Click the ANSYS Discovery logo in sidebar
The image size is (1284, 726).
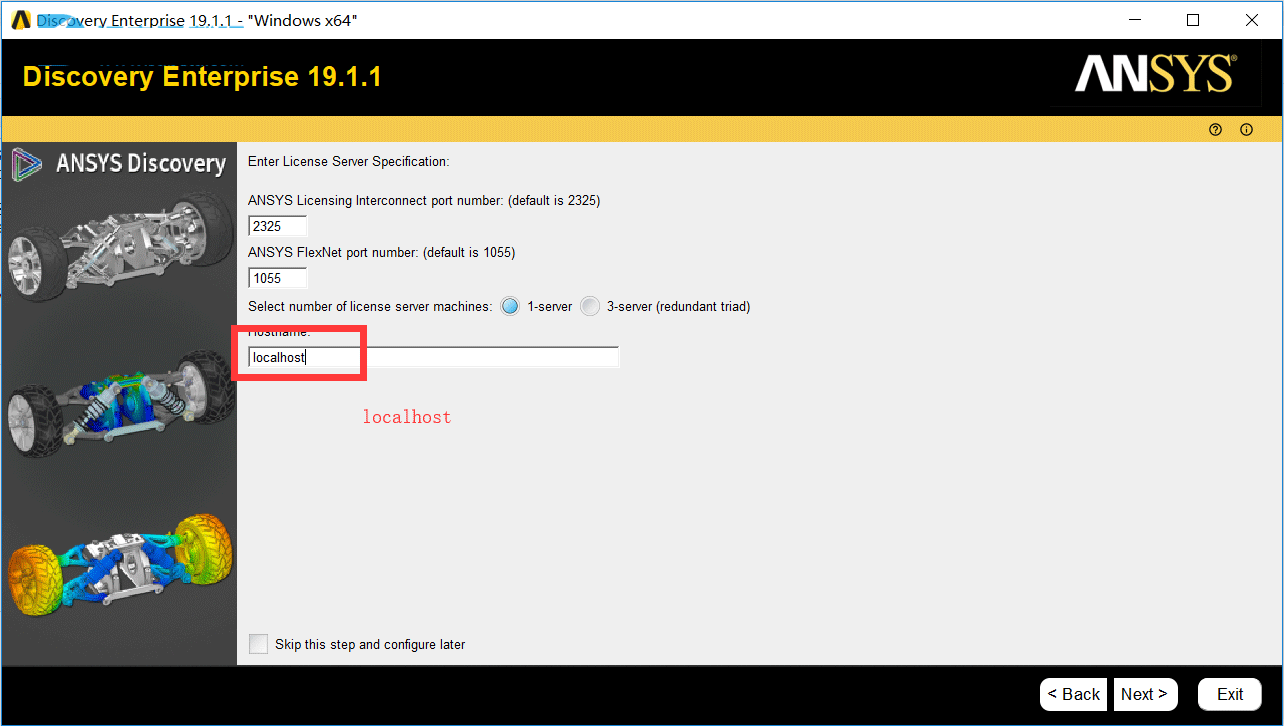[x=119, y=164]
